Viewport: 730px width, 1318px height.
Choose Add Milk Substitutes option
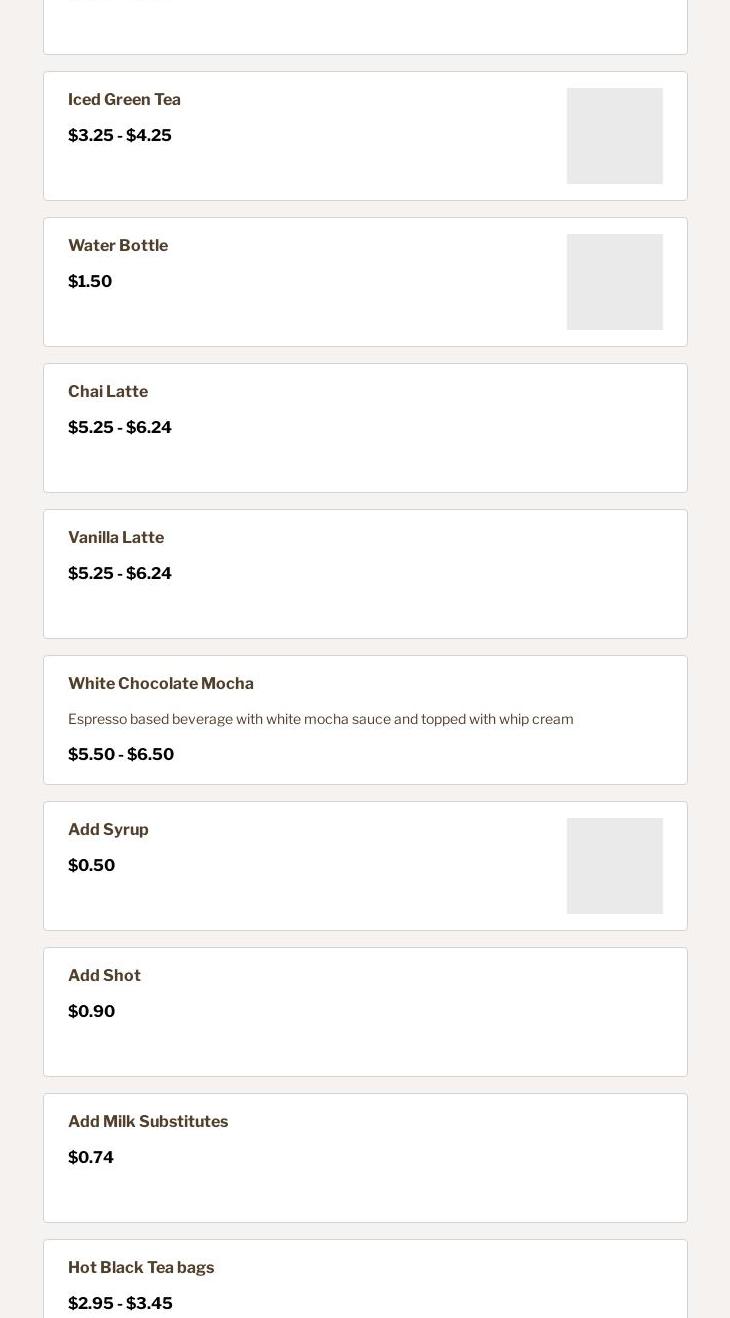[x=148, y=1122]
